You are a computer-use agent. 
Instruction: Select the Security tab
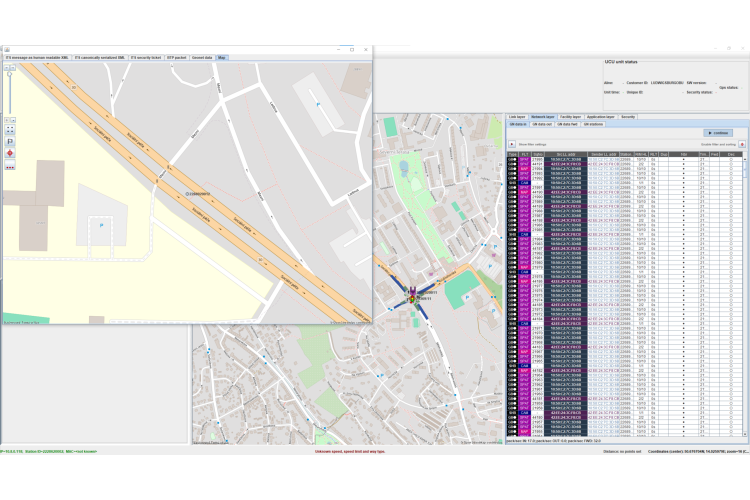coord(628,116)
